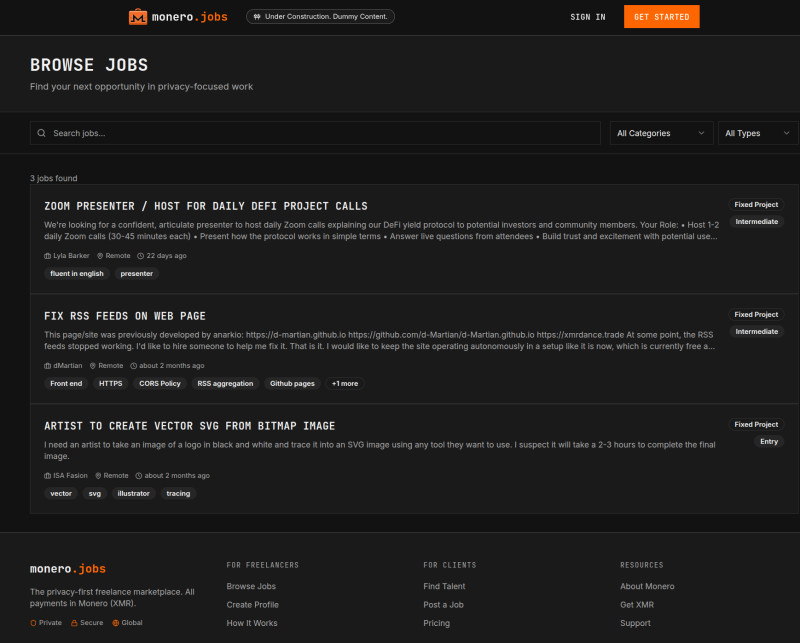Viewport: 800px width, 643px height.
Task: Click the About Monero resource link
Action: point(647,586)
